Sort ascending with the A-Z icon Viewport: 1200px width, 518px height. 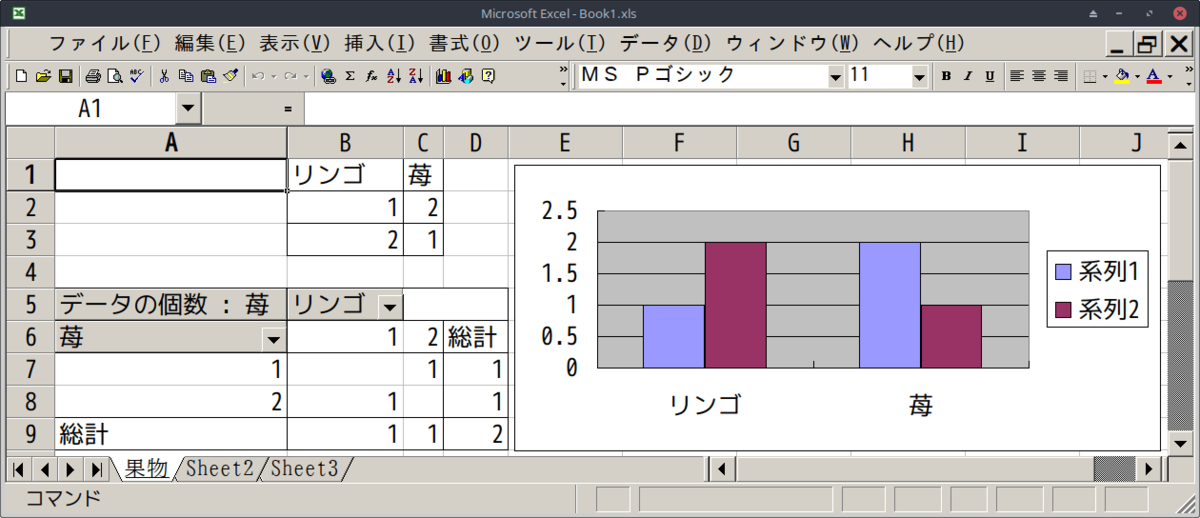[393, 76]
